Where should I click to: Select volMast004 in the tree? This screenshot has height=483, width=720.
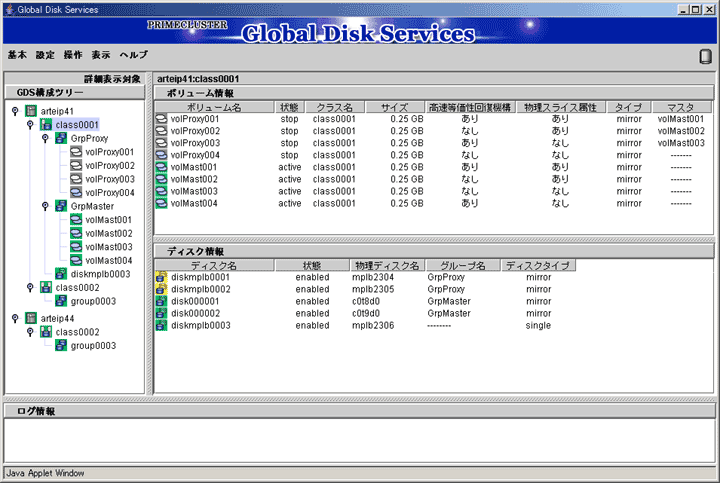point(109,260)
